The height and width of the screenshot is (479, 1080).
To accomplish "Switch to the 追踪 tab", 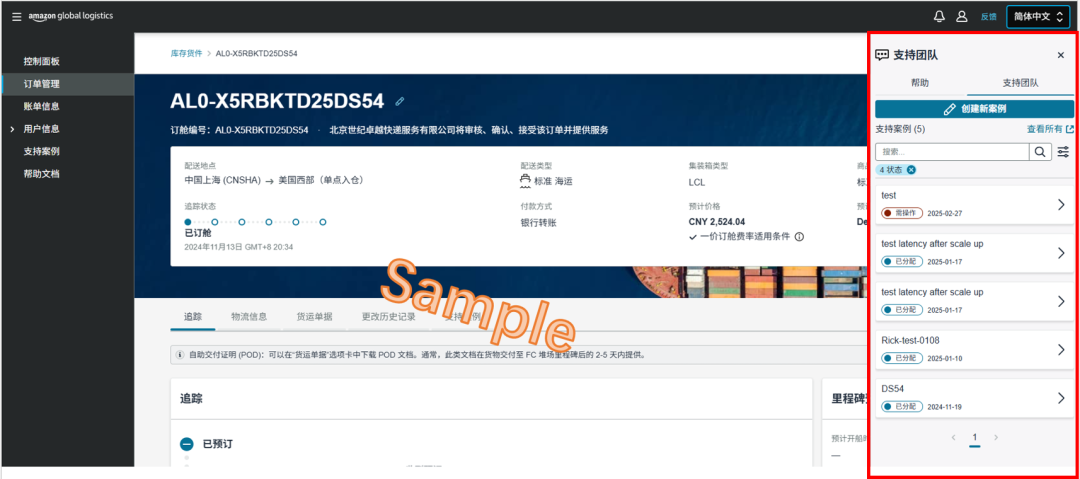I will pos(193,317).
